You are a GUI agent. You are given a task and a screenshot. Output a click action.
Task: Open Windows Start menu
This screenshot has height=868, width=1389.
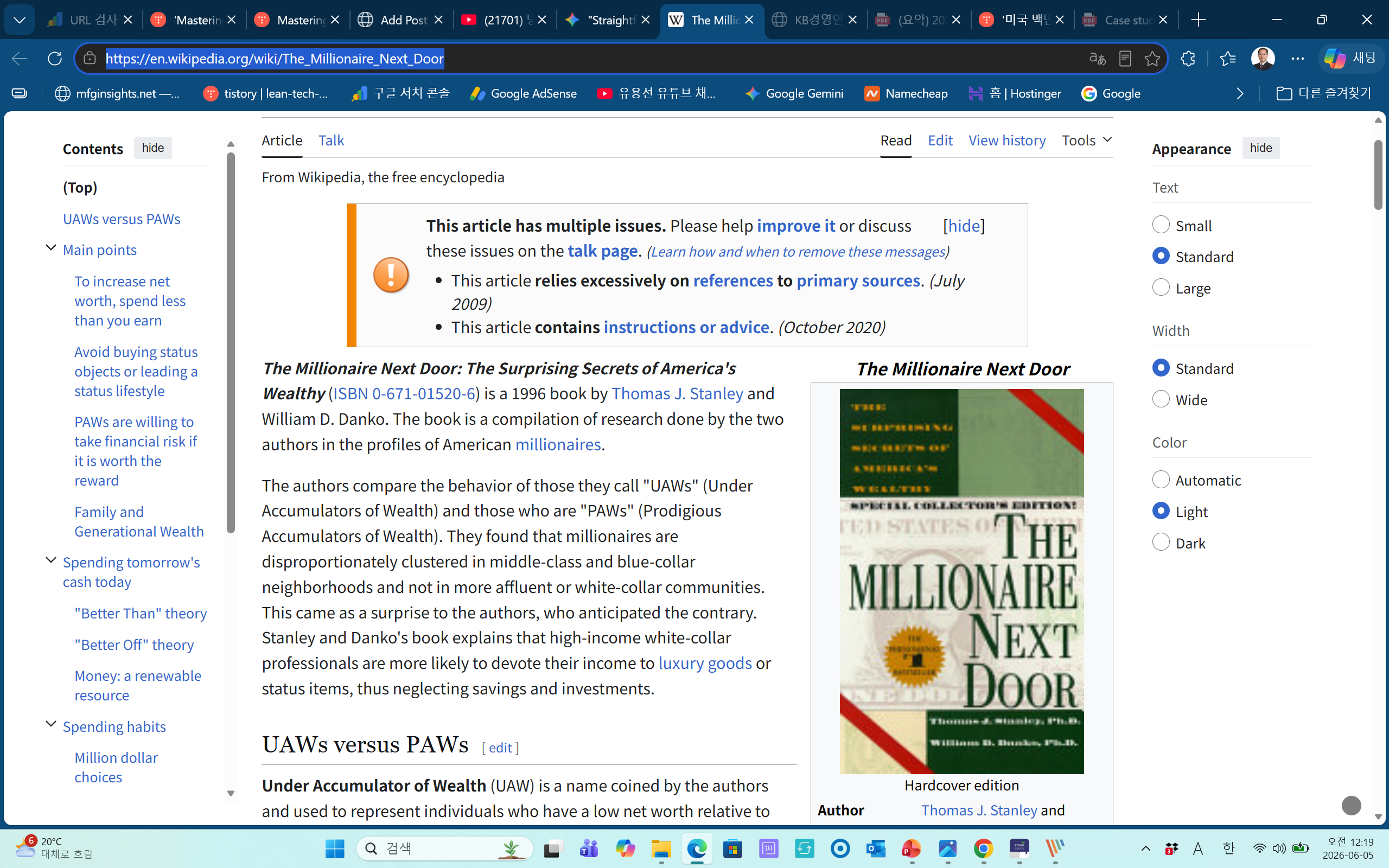coord(335,848)
